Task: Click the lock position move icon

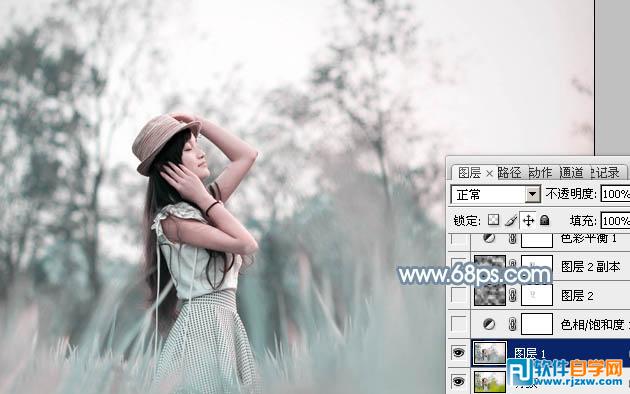Action: click(528, 220)
